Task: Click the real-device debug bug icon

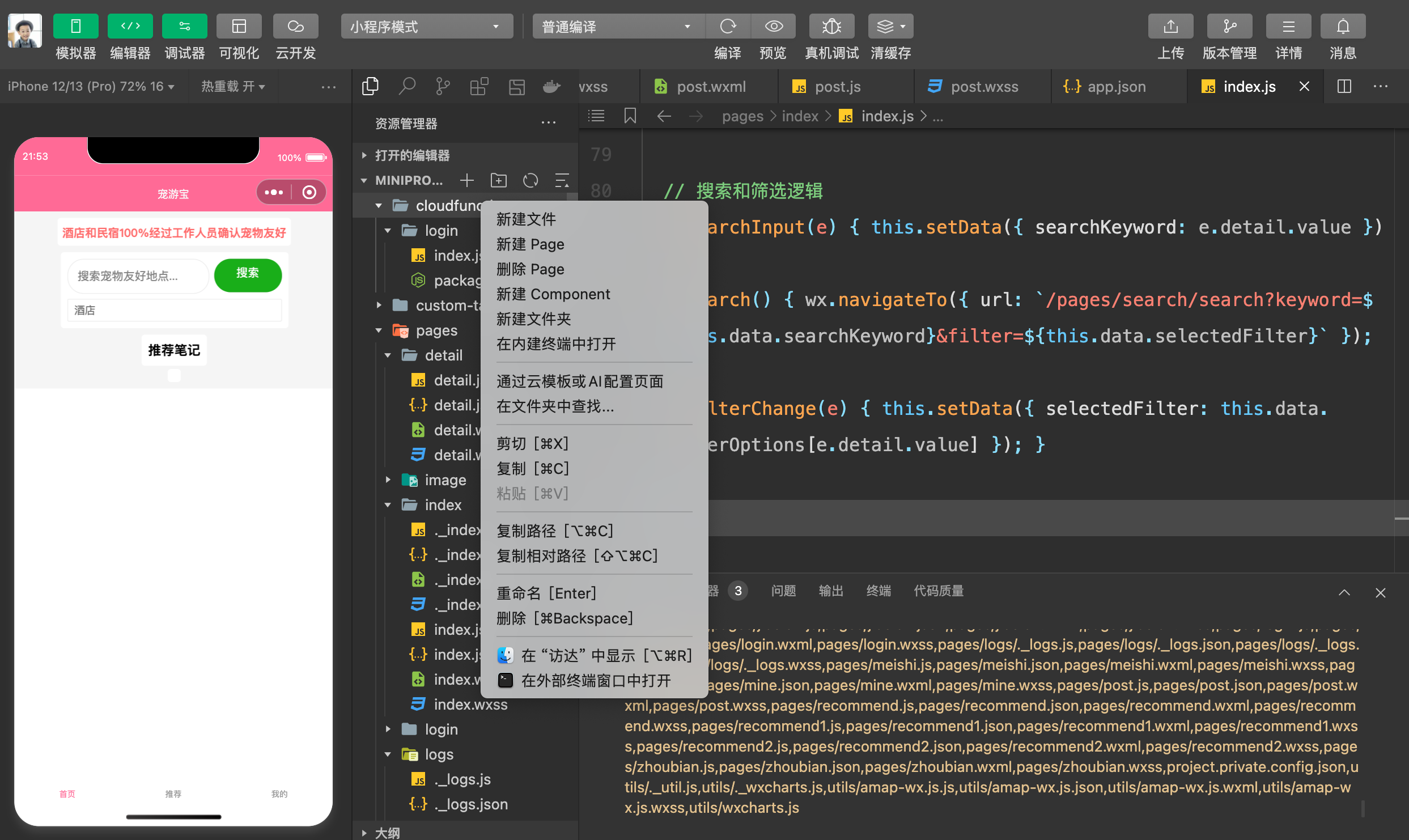Action: [831, 26]
